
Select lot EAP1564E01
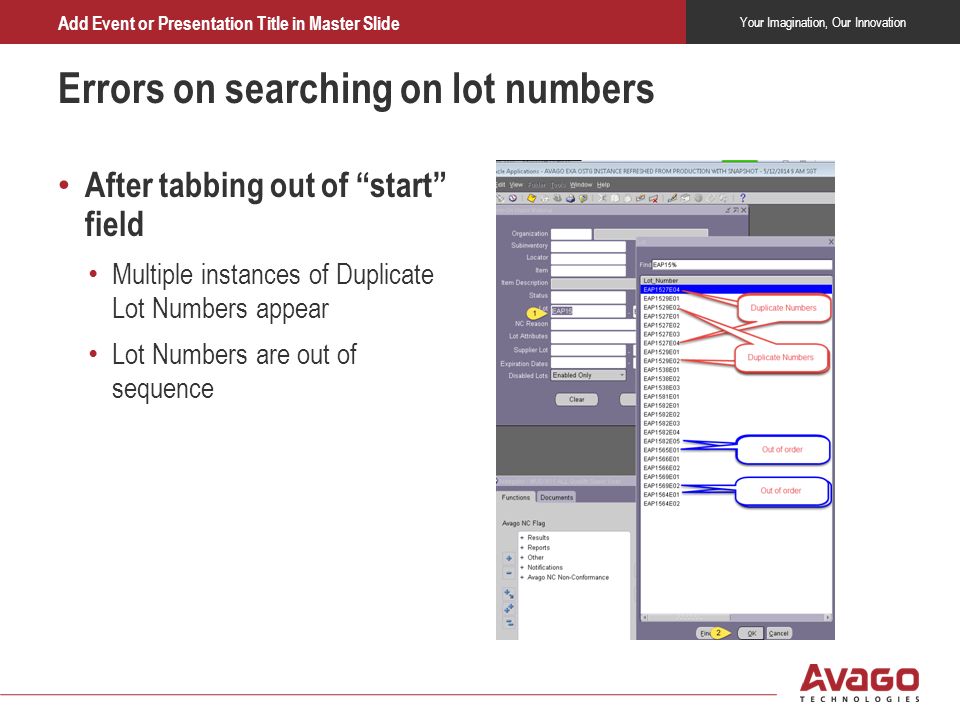[x=661, y=495]
